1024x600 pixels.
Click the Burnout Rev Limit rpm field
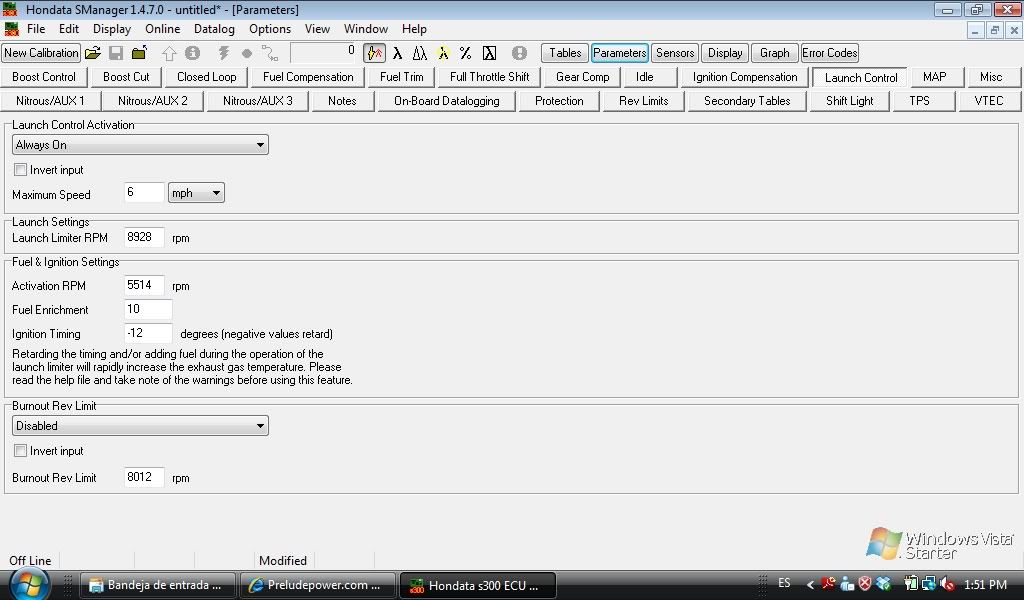(x=144, y=477)
